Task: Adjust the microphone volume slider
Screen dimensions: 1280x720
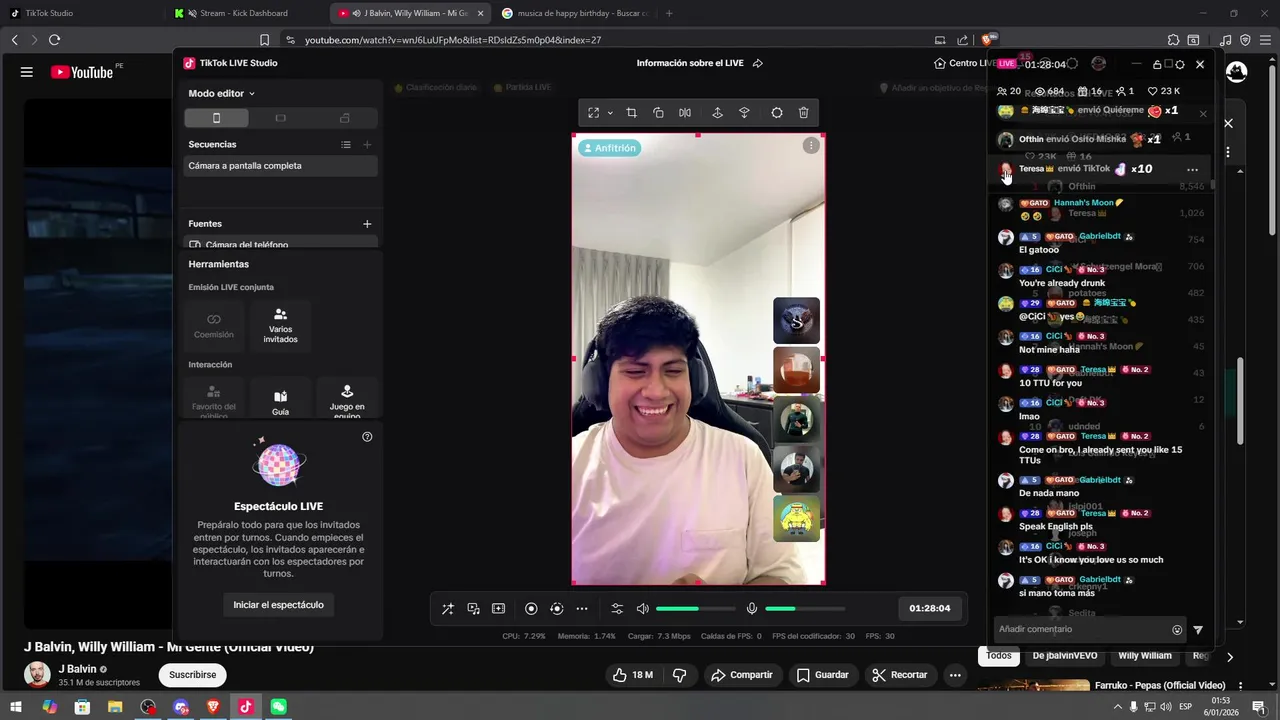Action: click(805, 608)
